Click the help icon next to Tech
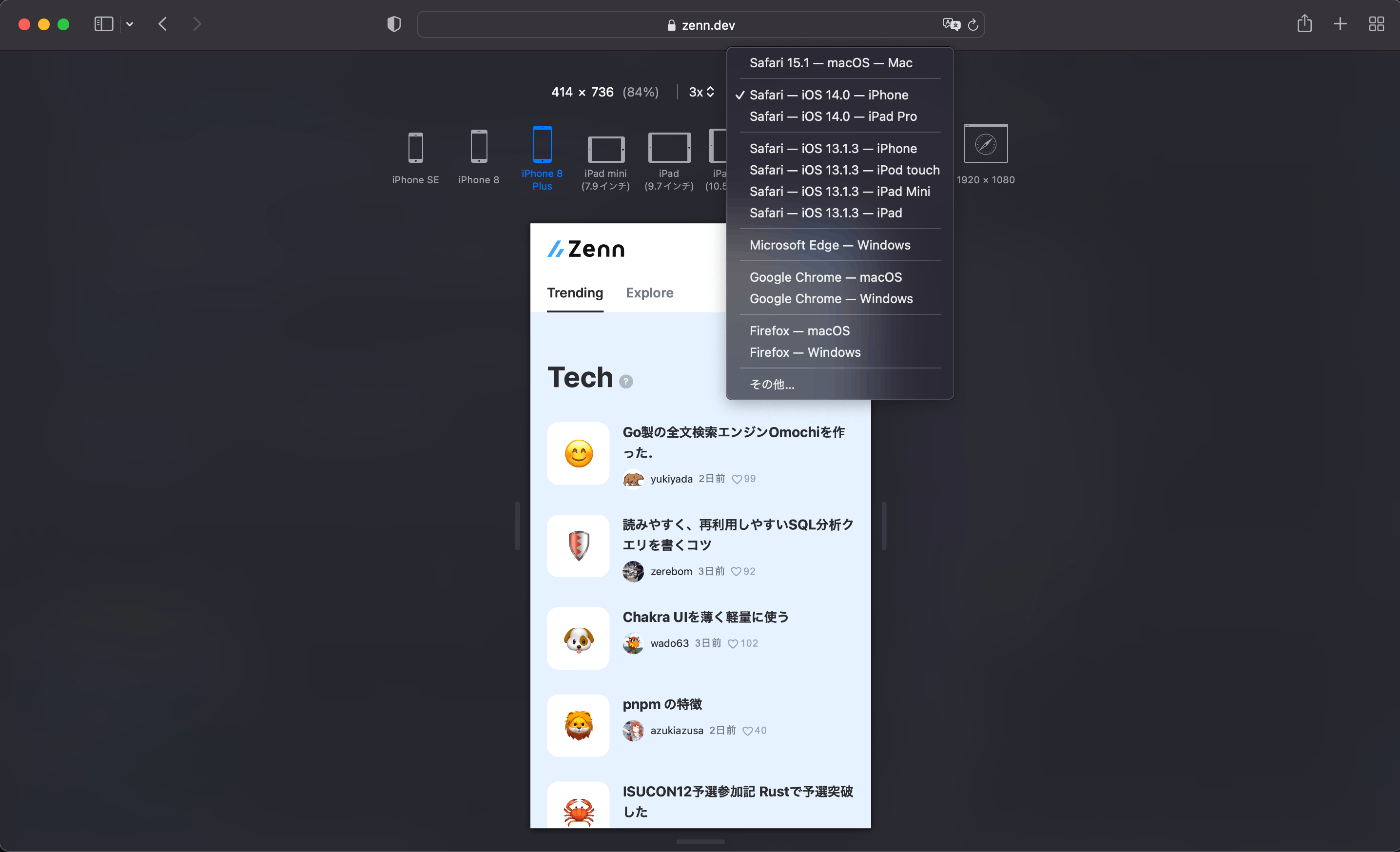The width and height of the screenshot is (1400, 852). [x=626, y=381]
